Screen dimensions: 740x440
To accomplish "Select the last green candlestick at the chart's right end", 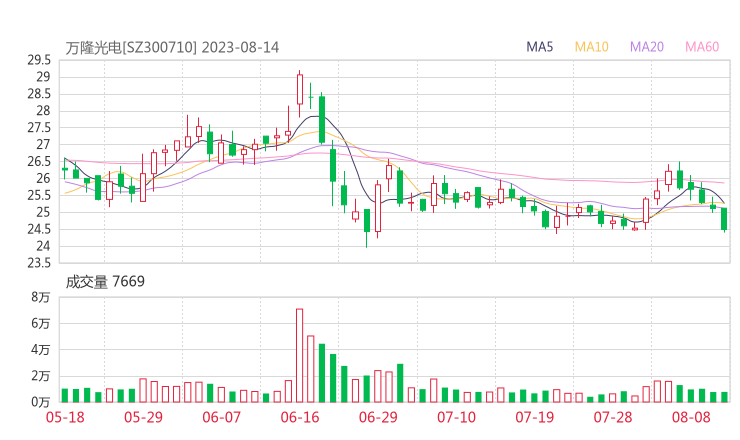I will click(x=724, y=219).
